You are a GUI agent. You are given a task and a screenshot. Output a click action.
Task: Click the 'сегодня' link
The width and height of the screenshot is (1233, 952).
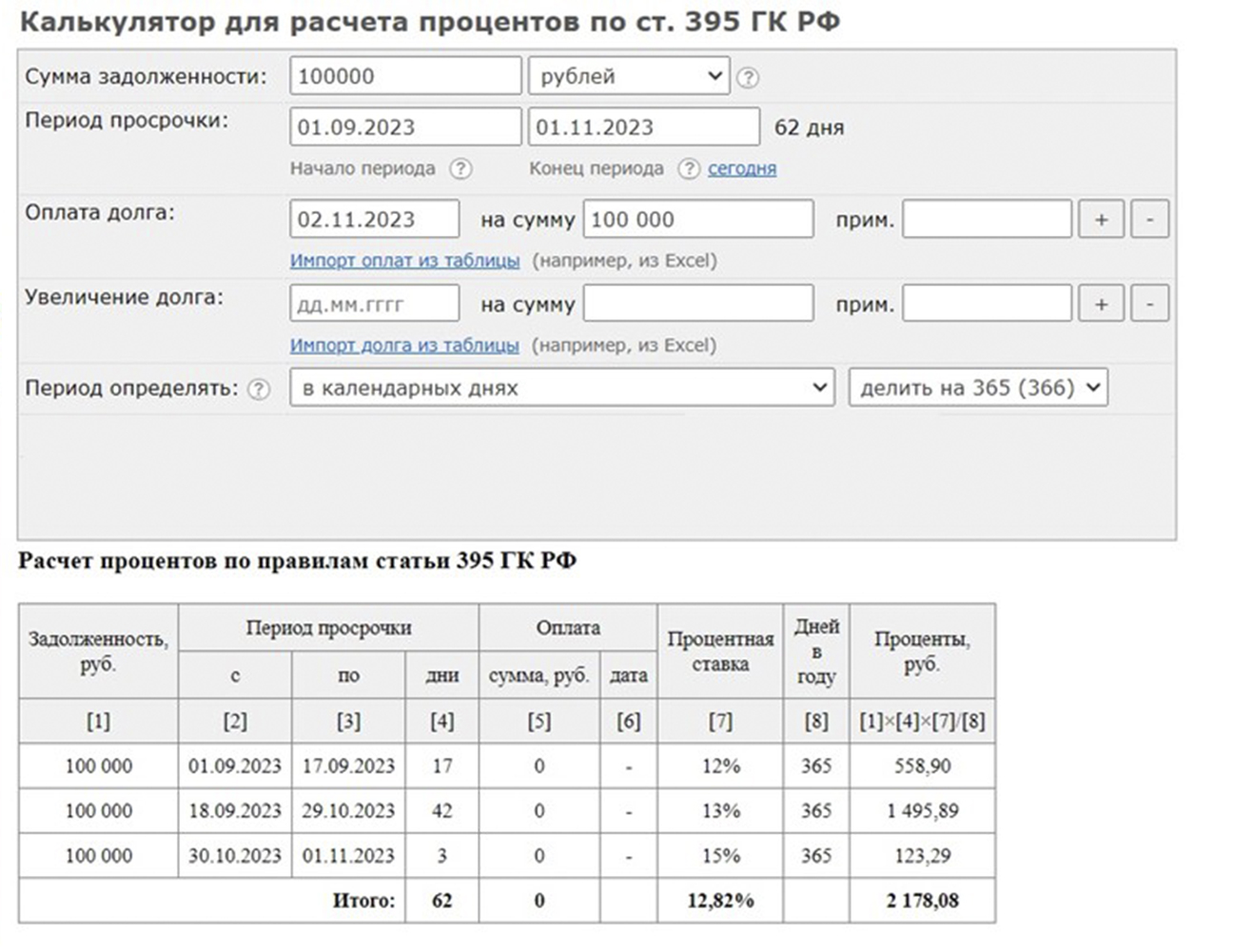pos(742,168)
